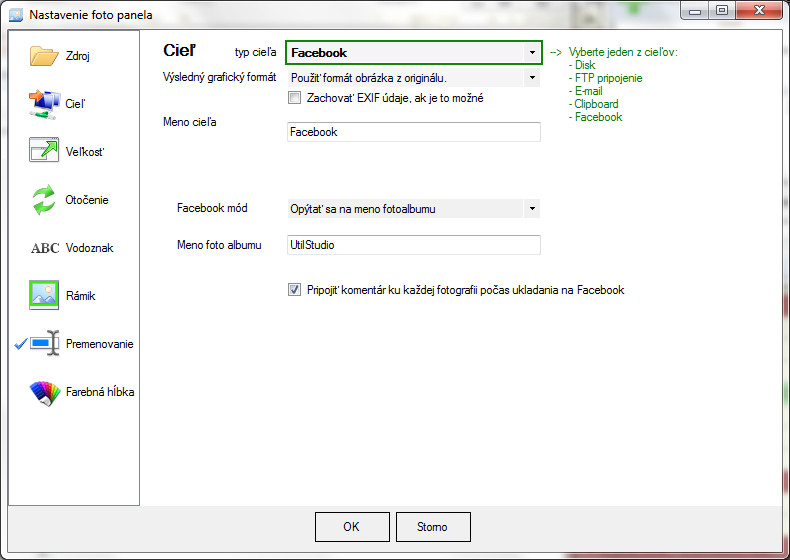Click the app icon in title bar
This screenshot has width=790, height=560.
pyautogui.click(x=16, y=15)
